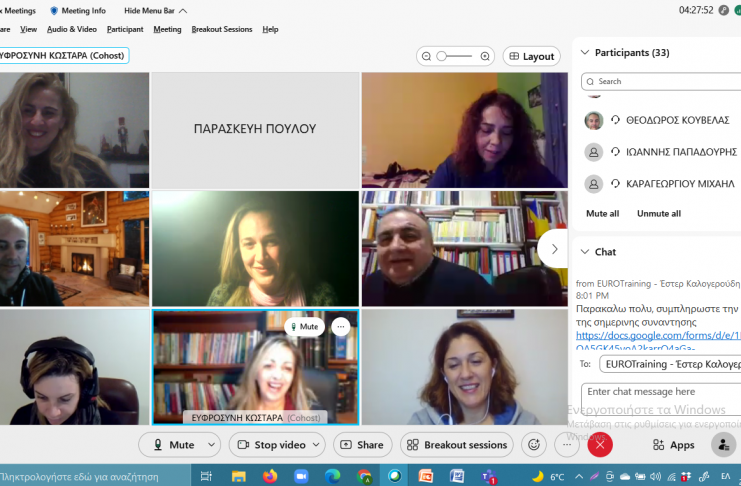Open the three-dots More options button
Screen dimensions: 741x486
coord(567,445)
